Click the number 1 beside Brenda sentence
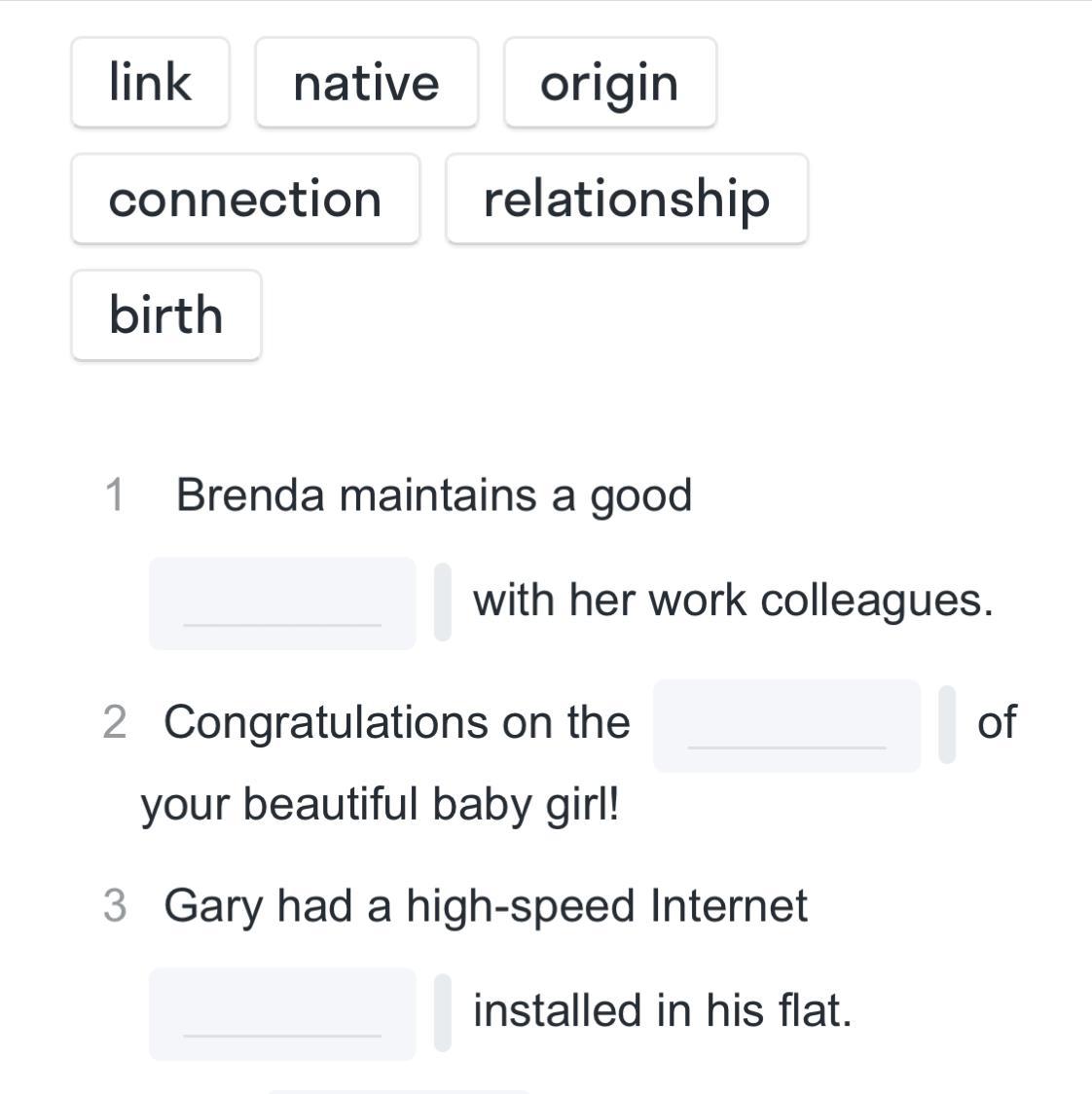This screenshot has height=1094, width=1092. pyautogui.click(x=115, y=494)
